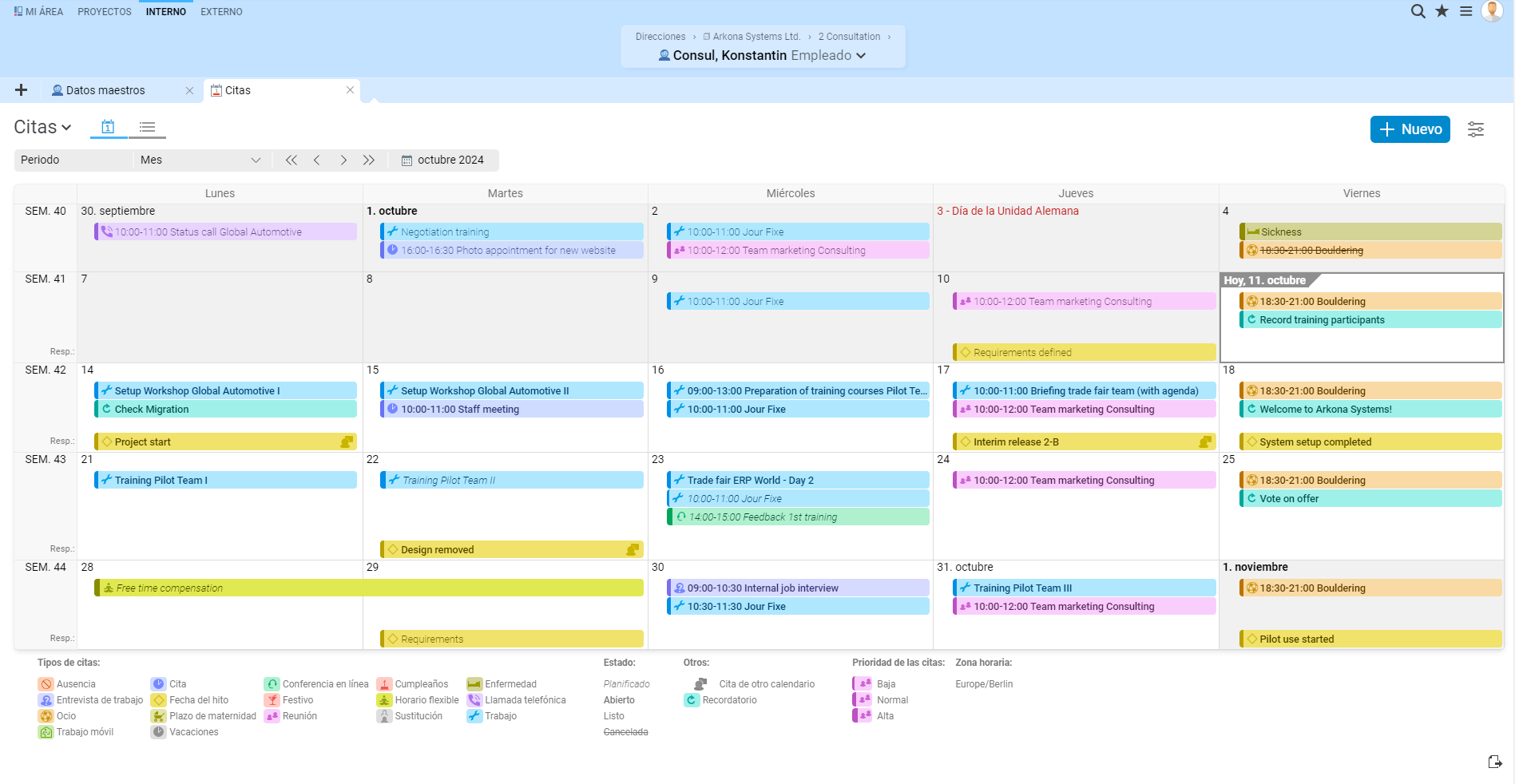The height and width of the screenshot is (784, 1515).
Task: Switch to the Datos maestros tab
Action: point(105,90)
